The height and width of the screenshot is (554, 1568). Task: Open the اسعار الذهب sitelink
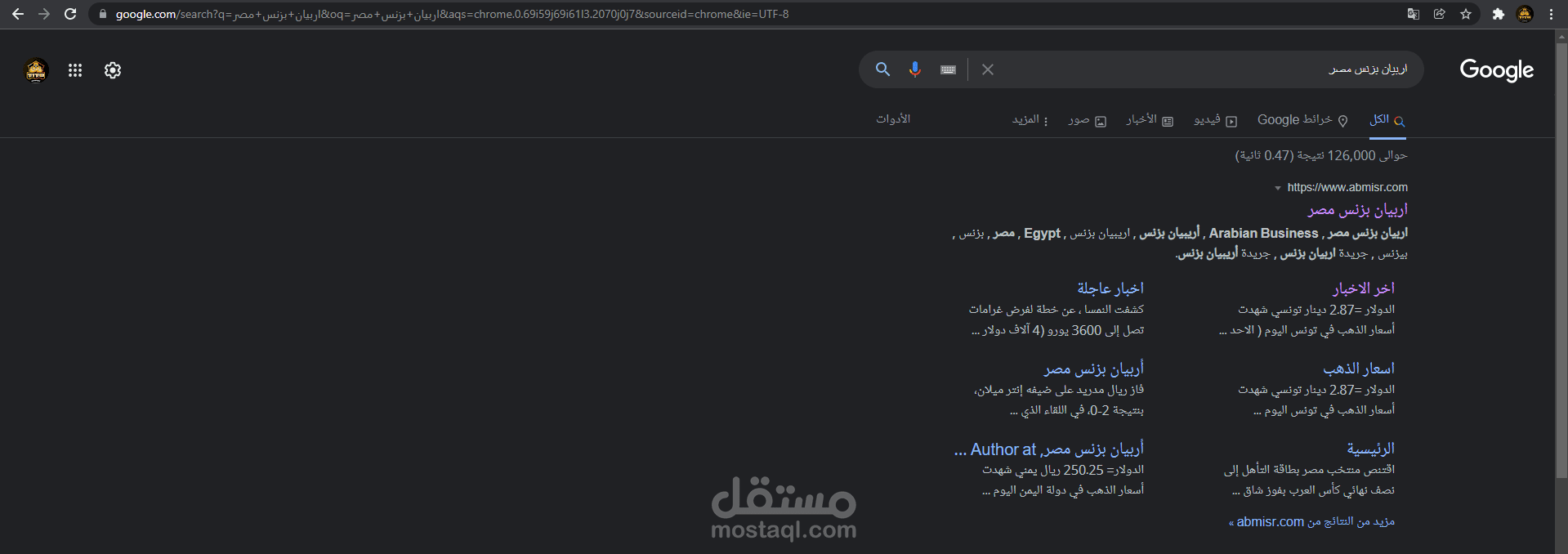point(1359,369)
